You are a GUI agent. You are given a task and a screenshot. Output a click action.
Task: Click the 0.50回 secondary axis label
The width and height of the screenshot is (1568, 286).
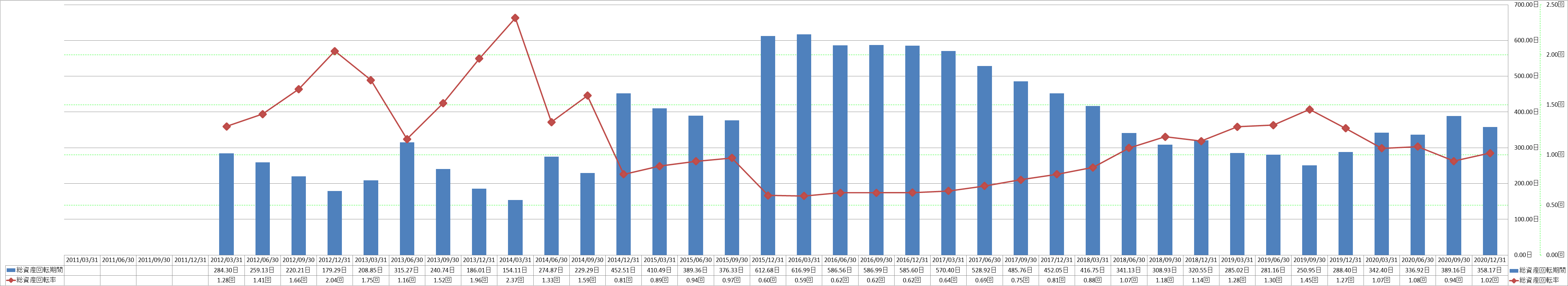(1555, 205)
